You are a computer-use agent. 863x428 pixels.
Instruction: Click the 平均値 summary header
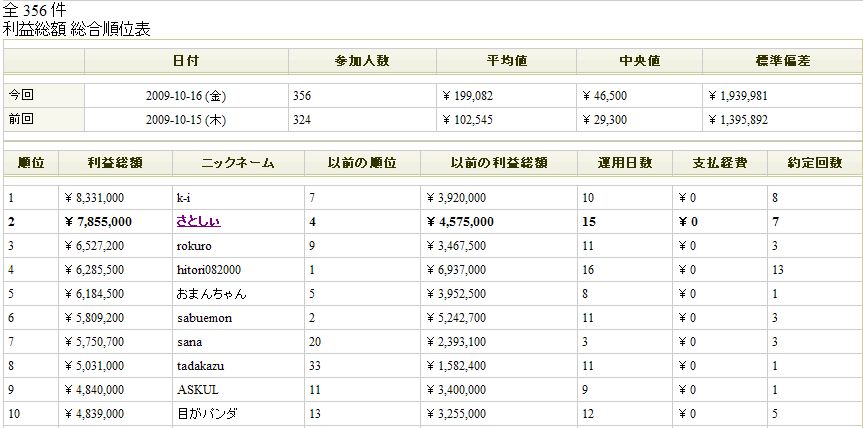pos(506,61)
